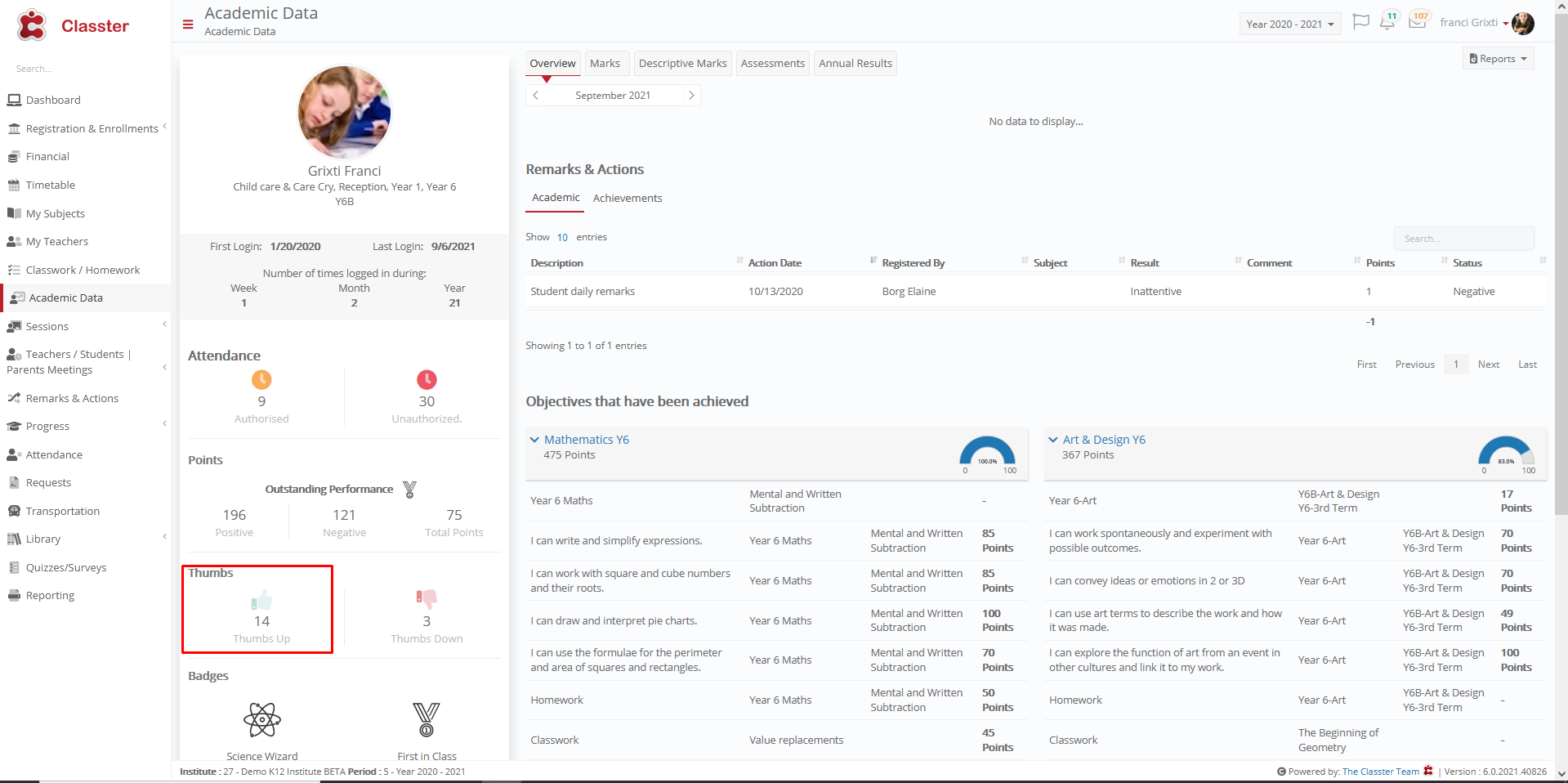Focus the sidebar Search field

[86, 69]
